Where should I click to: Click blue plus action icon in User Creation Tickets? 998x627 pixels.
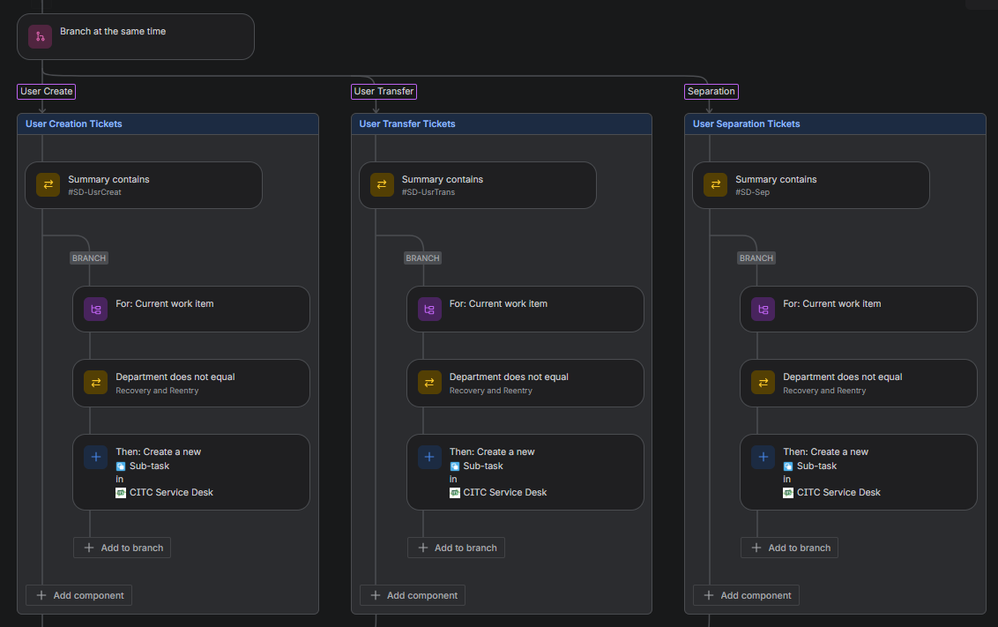95,457
